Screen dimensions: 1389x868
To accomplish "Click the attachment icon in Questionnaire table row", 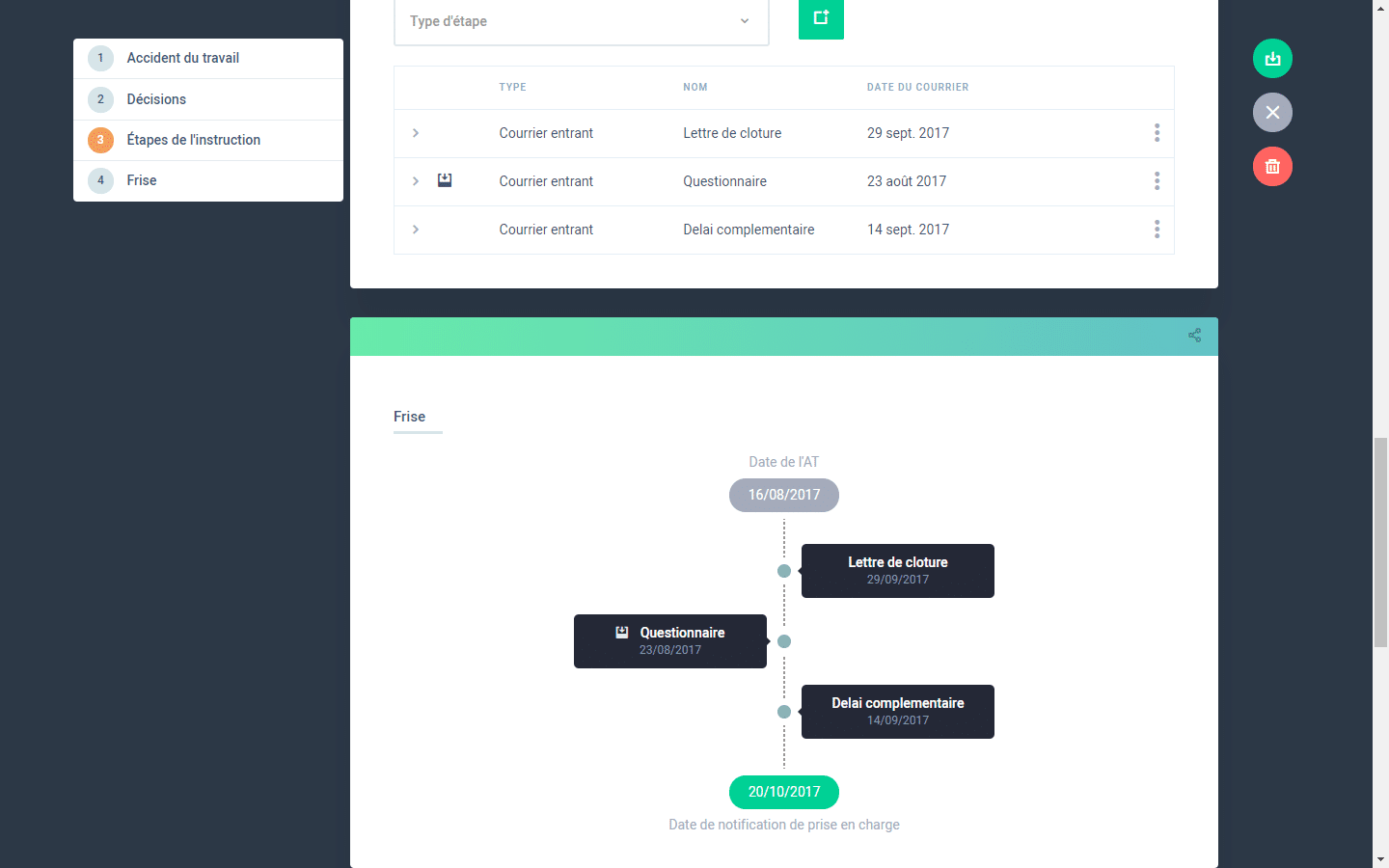I will [445, 180].
